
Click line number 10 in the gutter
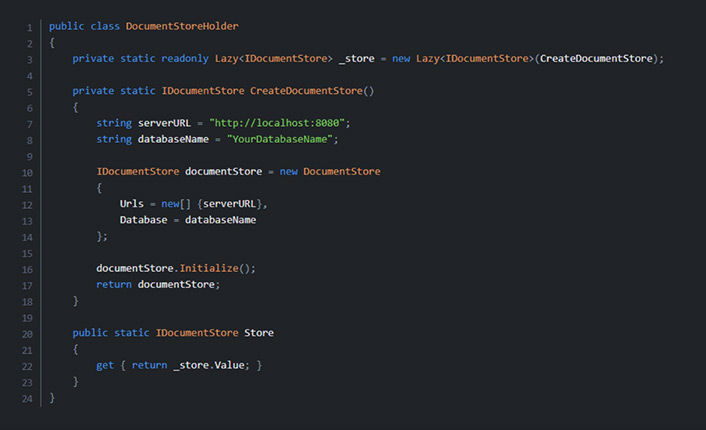pyautogui.click(x=27, y=171)
